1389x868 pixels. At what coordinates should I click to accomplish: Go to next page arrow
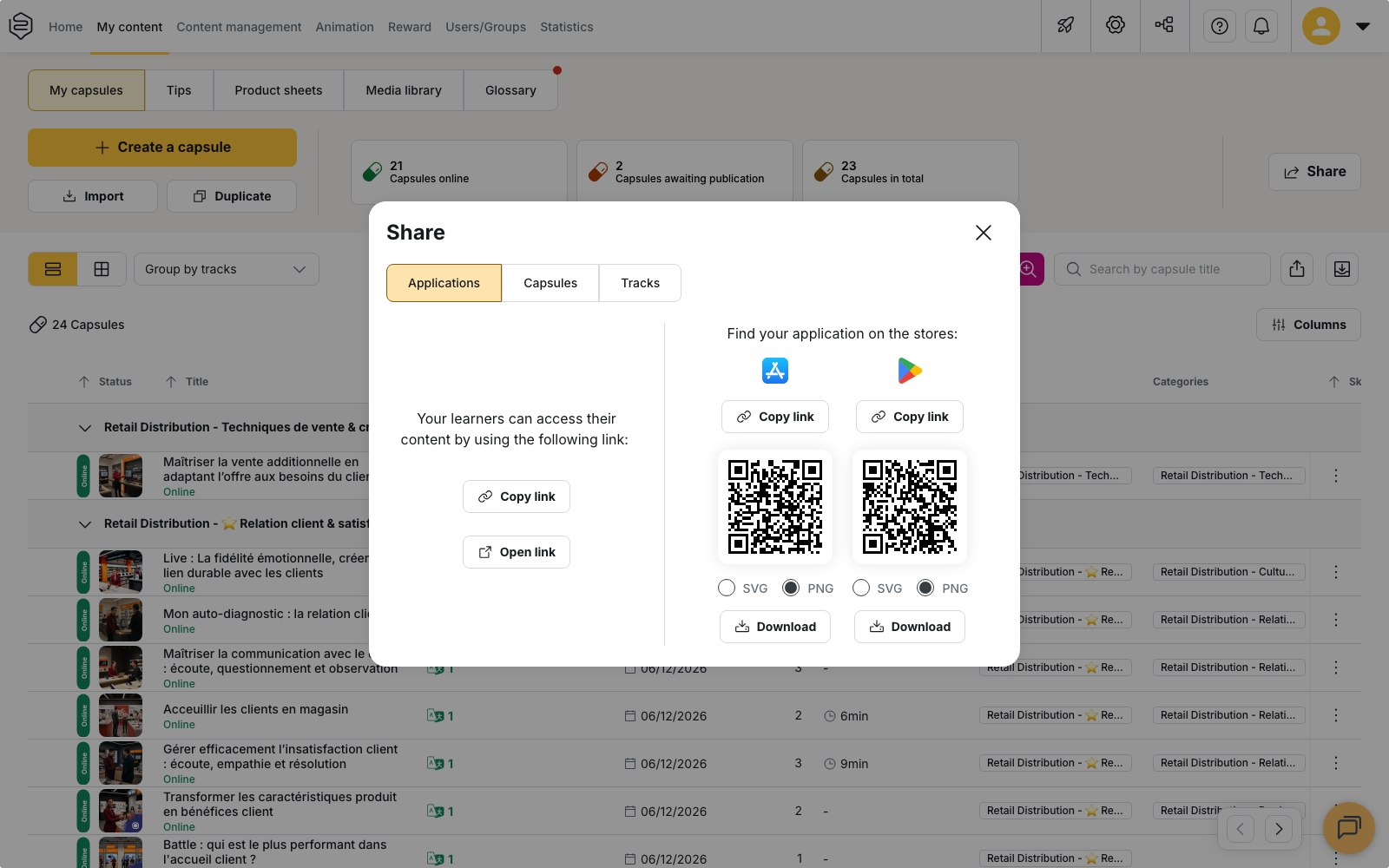(1279, 829)
